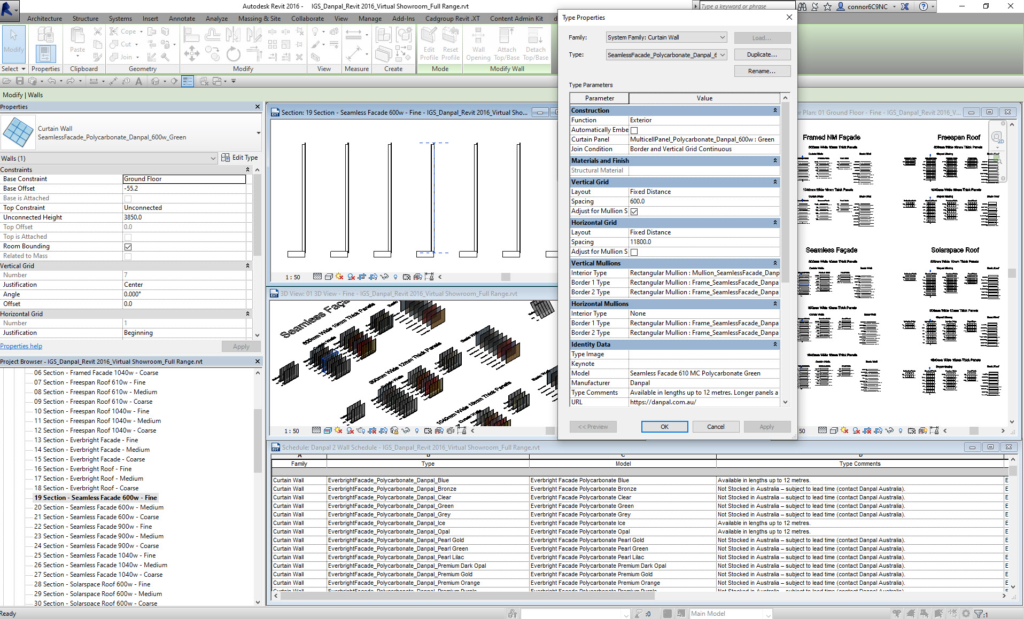The width and height of the screenshot is (1024, 619).
Task: Click the Help question mark icon
Action: (923, 7)
